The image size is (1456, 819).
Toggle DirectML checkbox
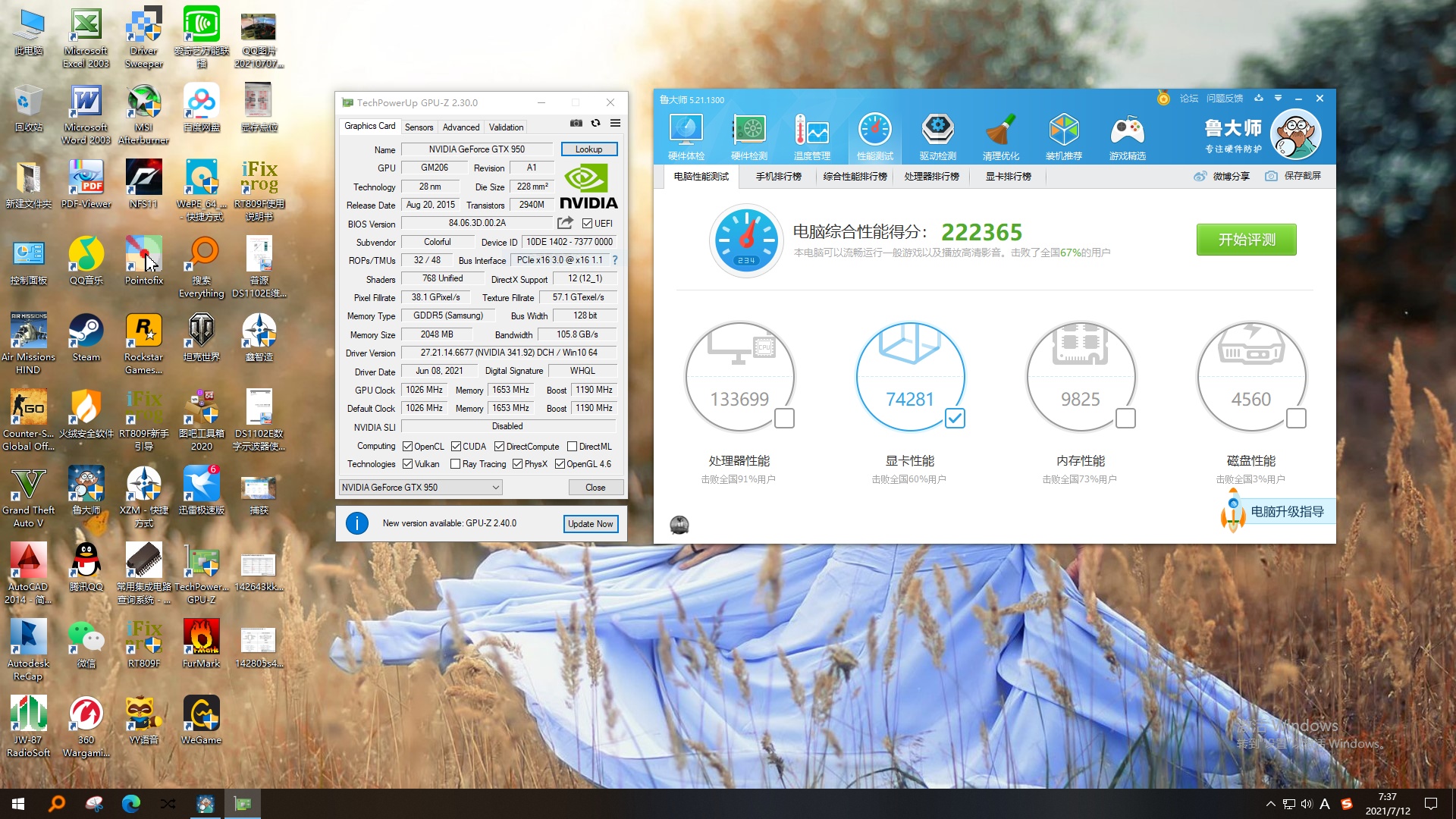point(572,447)
